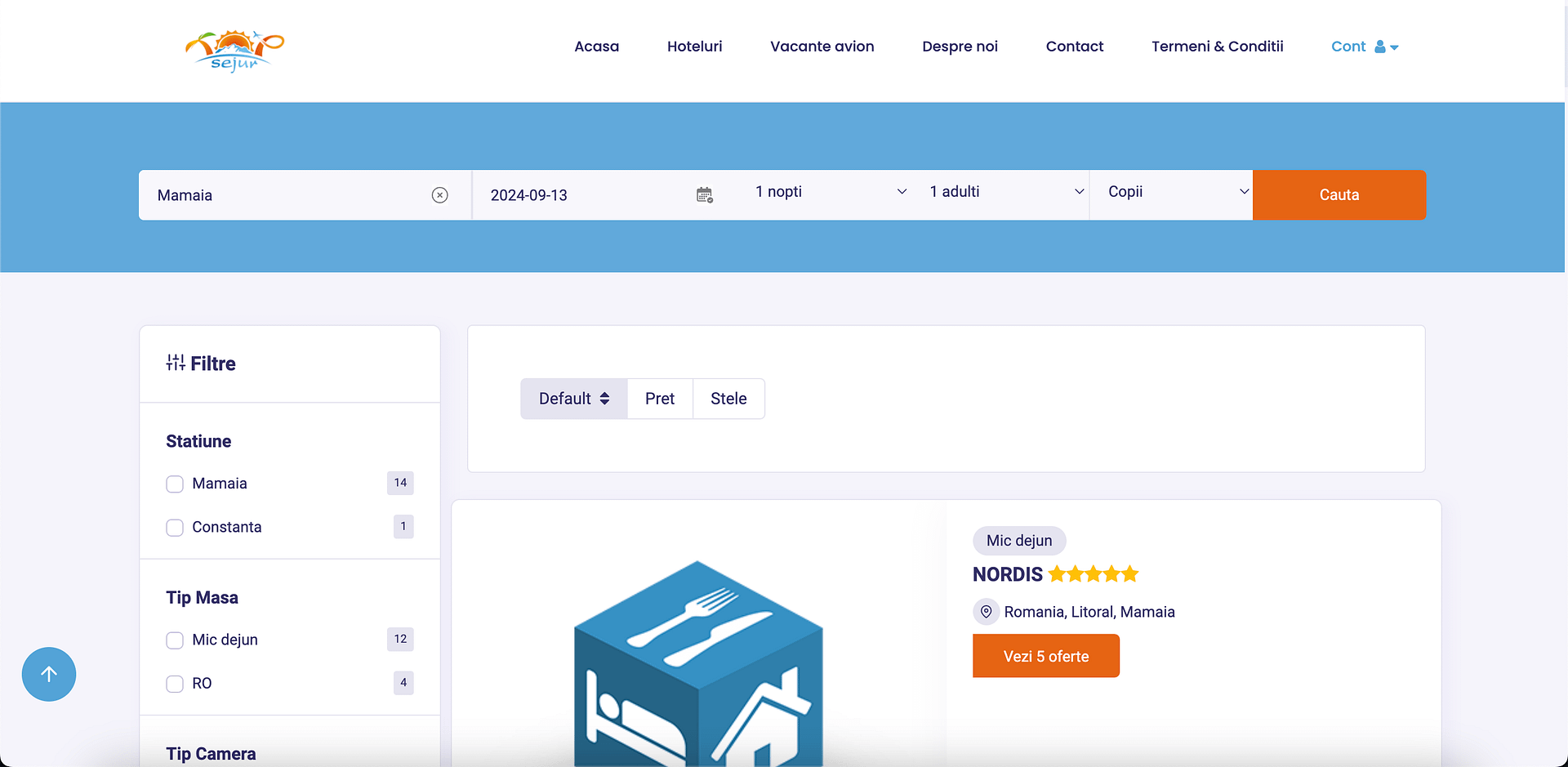Check the Mamaia statiune checkbox

(174, 484)
